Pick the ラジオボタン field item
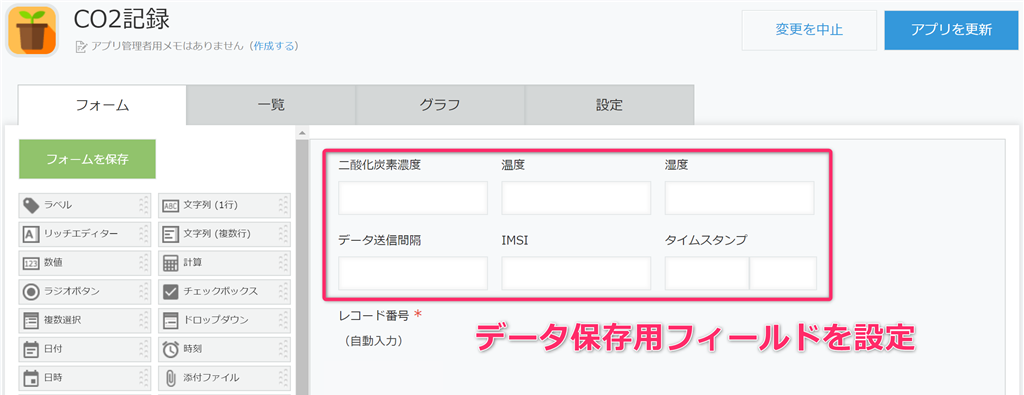The image size is (1024, 395). pos(85,291)
